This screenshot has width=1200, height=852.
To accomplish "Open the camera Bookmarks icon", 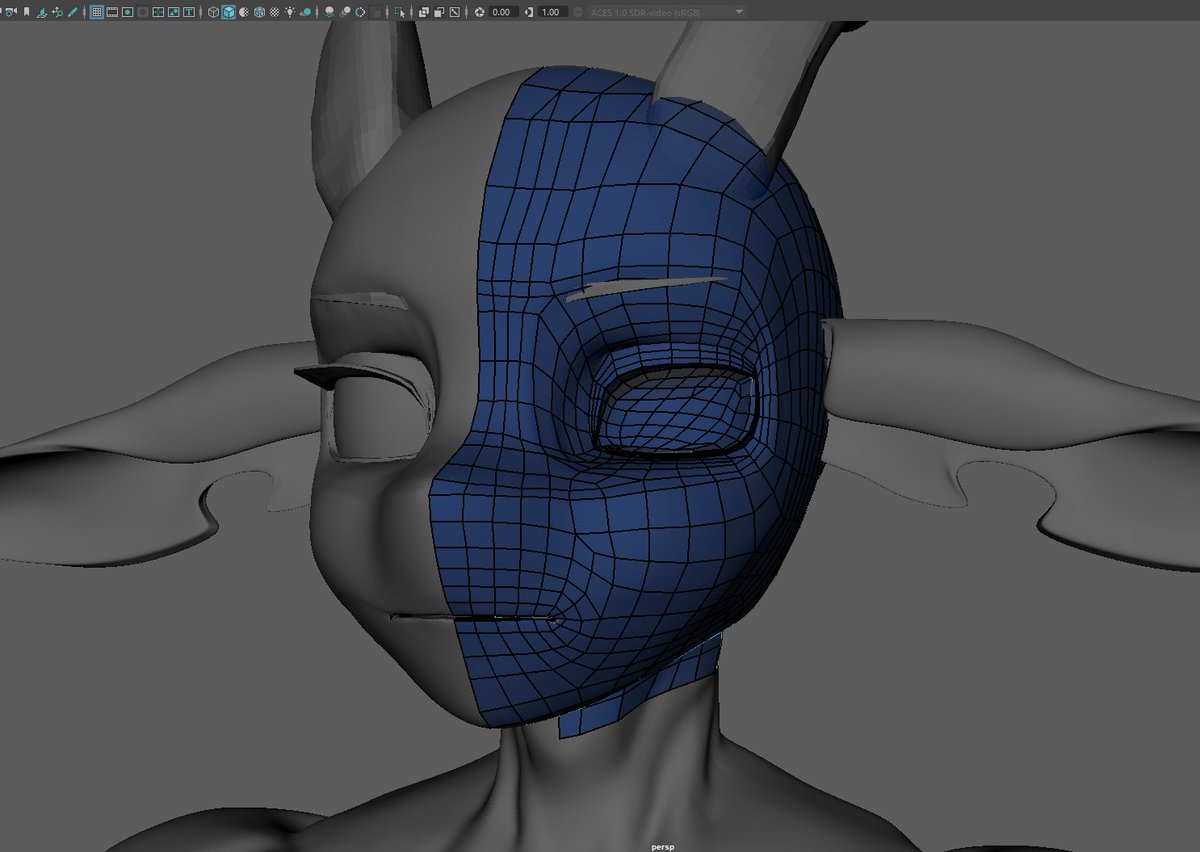I will click(x=26, y=12).
